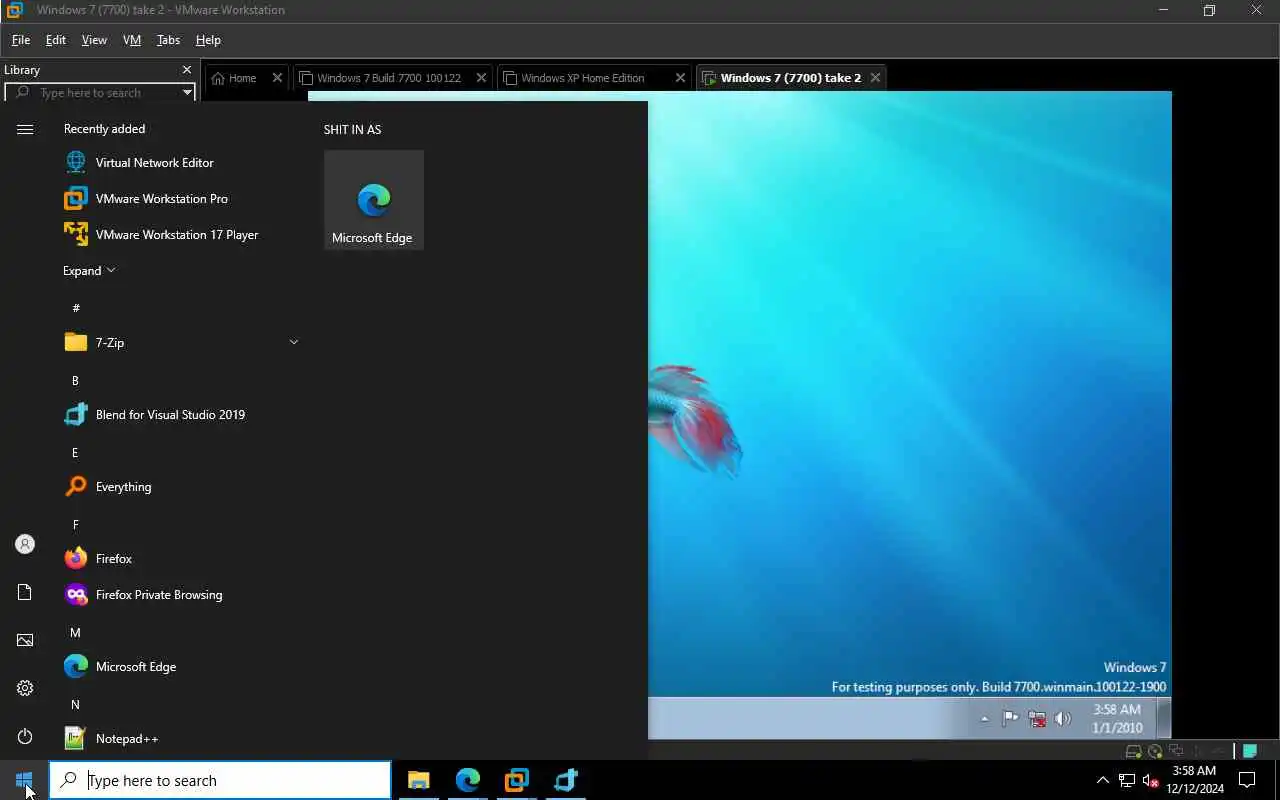Click the Microsoft Edge pinned tile
Image resolution: width=1280 pixels, height=800 pixels.
coord(374,200)
